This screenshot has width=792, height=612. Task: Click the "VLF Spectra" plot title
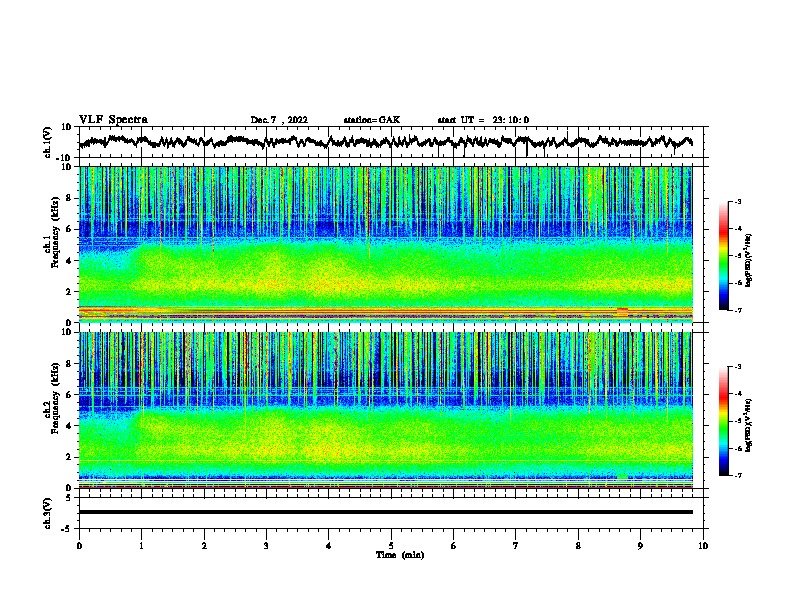pos(113,120)
